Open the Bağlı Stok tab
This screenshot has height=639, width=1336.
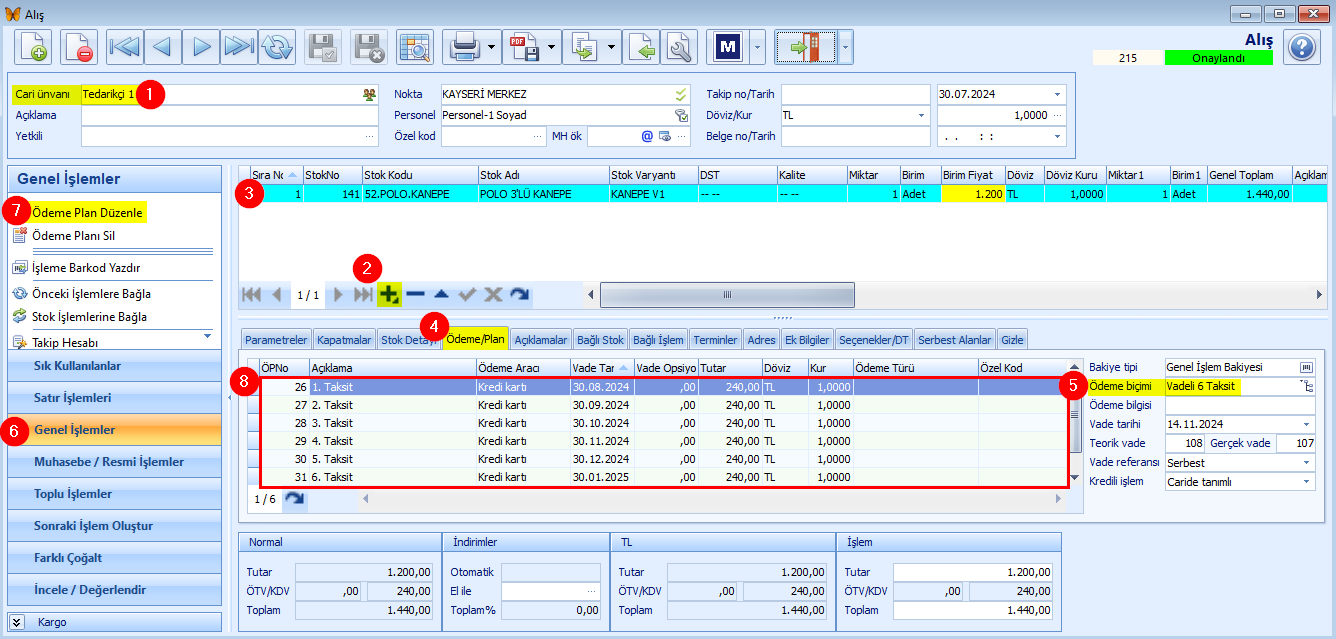[601, 339]
